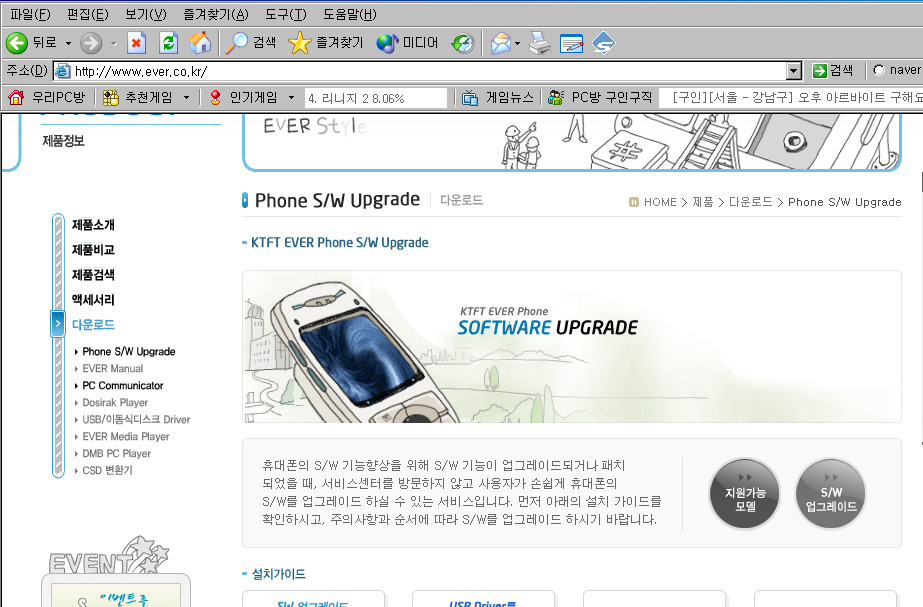Click the HOME breadcrumb icon
923x607 pixels.
[634, 202]
